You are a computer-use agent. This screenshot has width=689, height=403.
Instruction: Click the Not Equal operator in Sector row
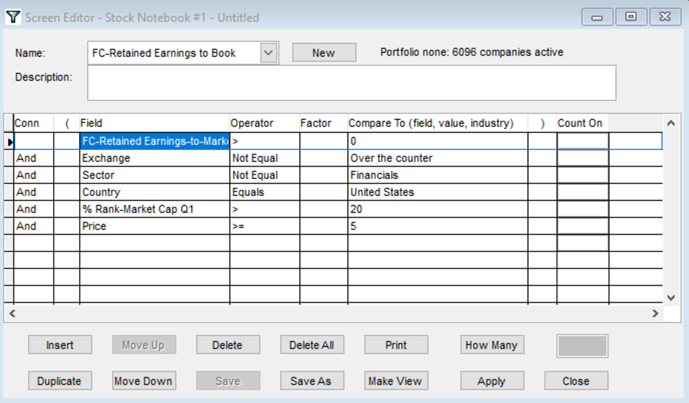click(265, 175)
